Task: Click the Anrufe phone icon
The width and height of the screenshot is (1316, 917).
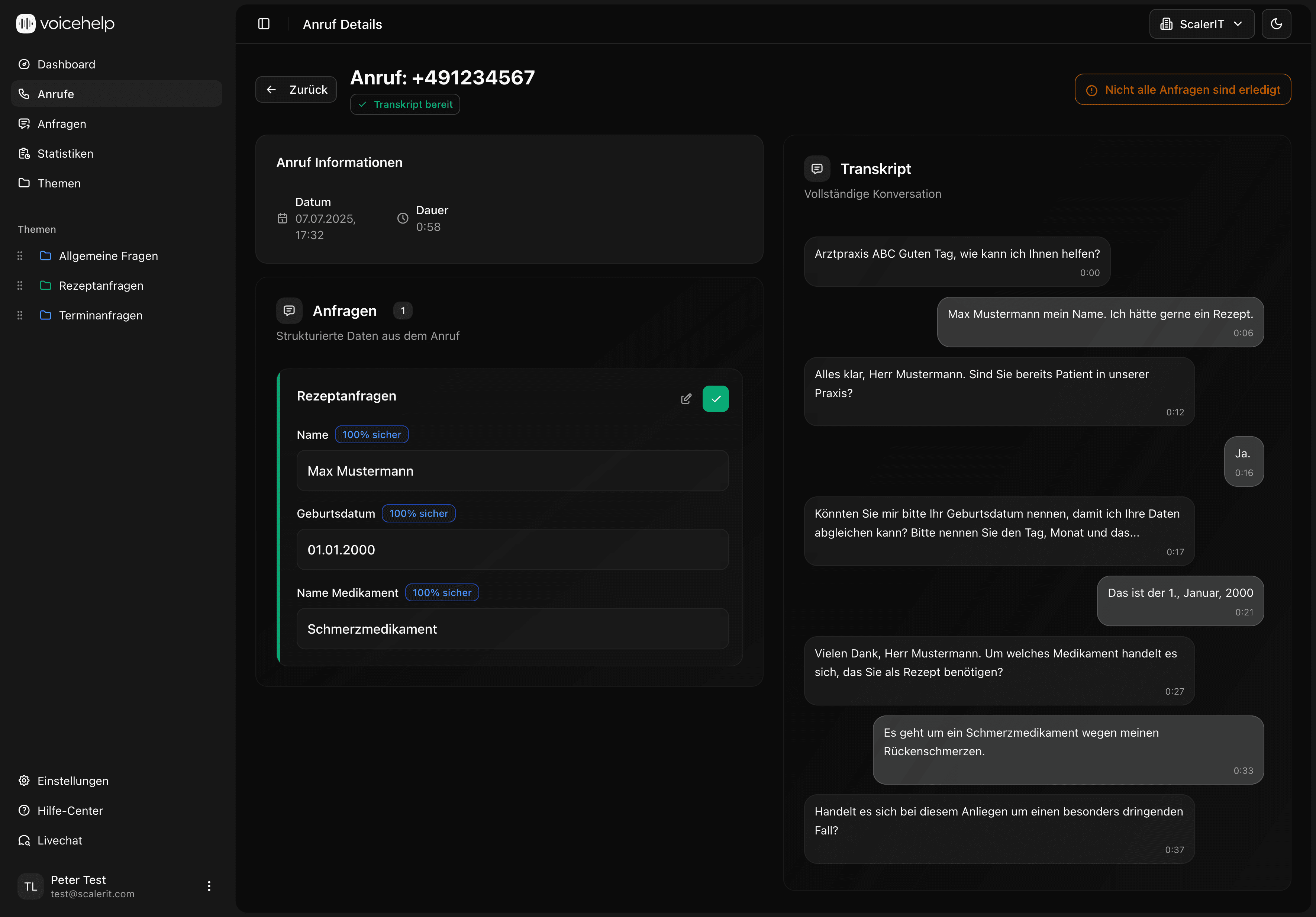Action: [x=24, y=93]
